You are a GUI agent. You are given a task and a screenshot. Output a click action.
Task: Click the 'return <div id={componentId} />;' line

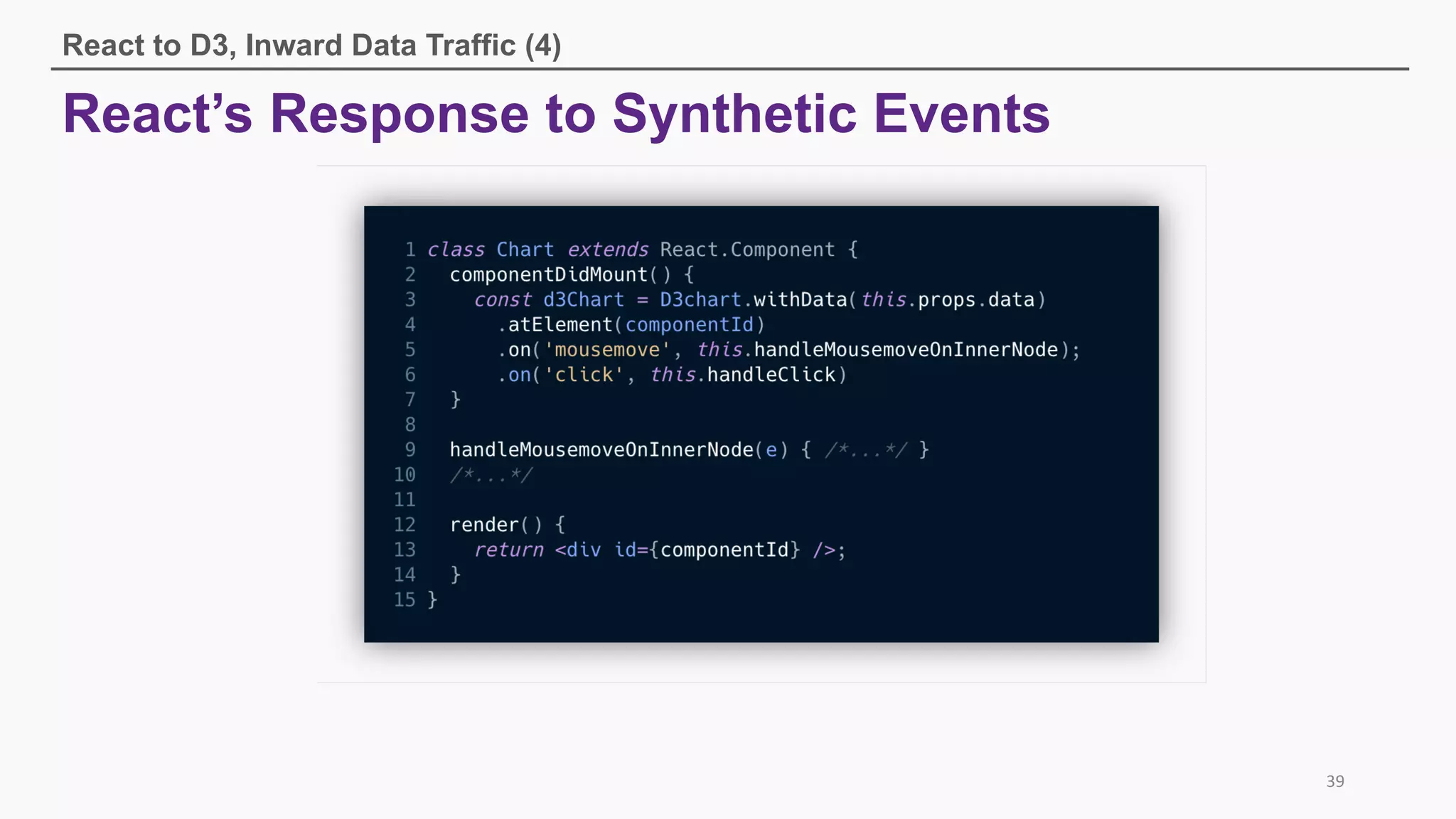pos(660,550)
